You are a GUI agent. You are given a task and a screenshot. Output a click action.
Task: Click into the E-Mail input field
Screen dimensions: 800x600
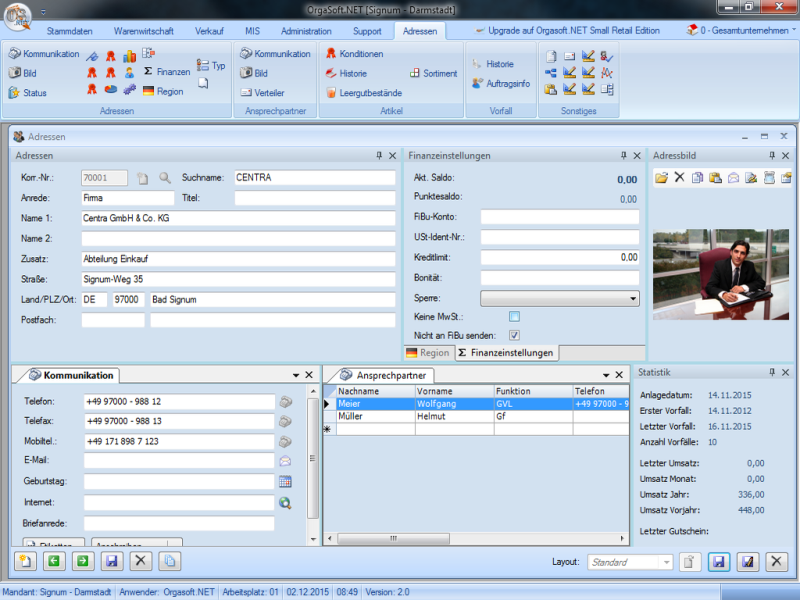[178, 461]
